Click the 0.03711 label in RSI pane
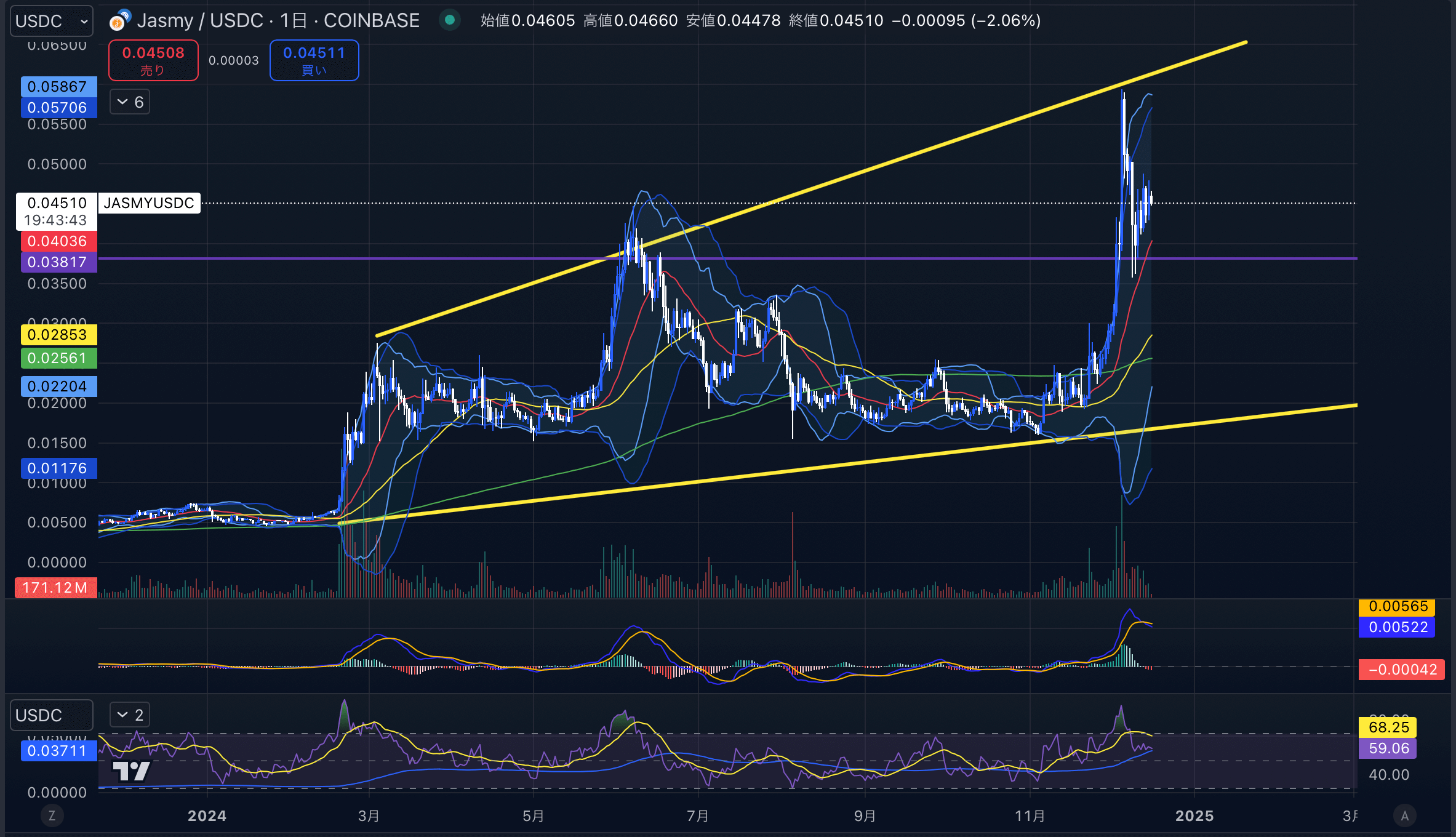The width and height of the screenshot is (1456, 837). click(58, 751)
